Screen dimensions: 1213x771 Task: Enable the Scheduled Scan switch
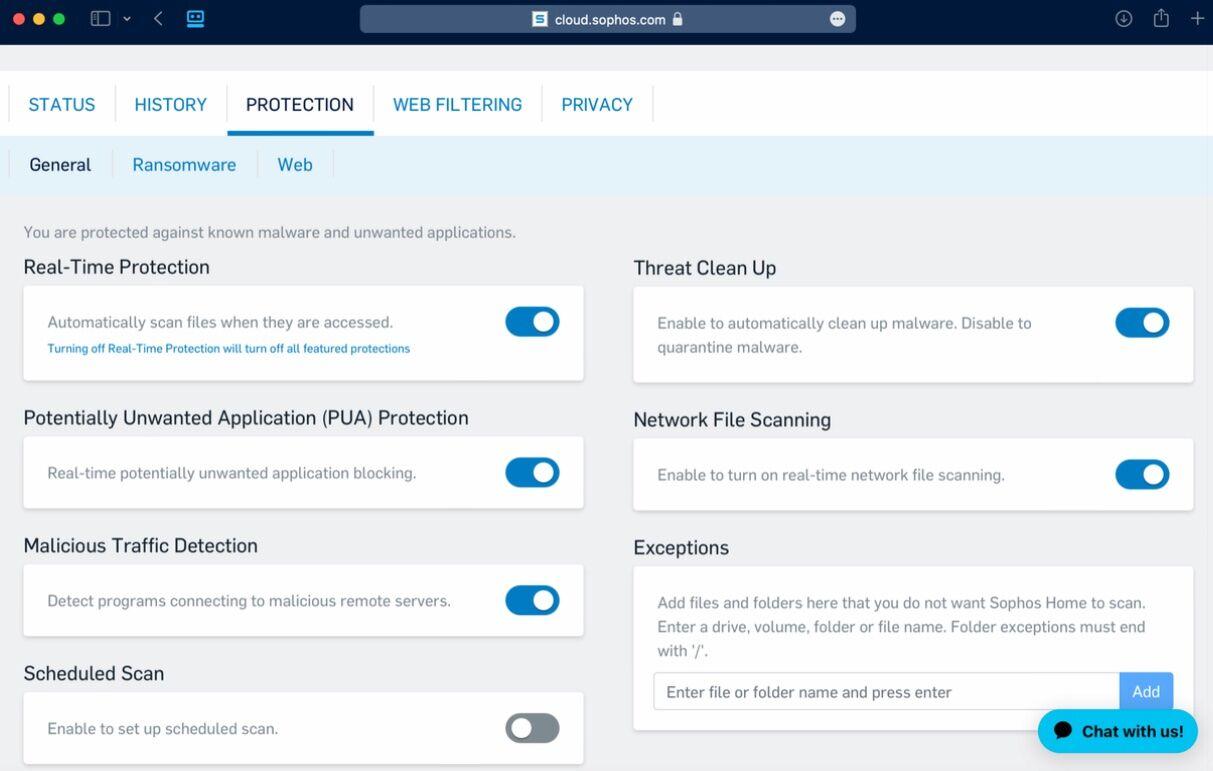[532, 729]
